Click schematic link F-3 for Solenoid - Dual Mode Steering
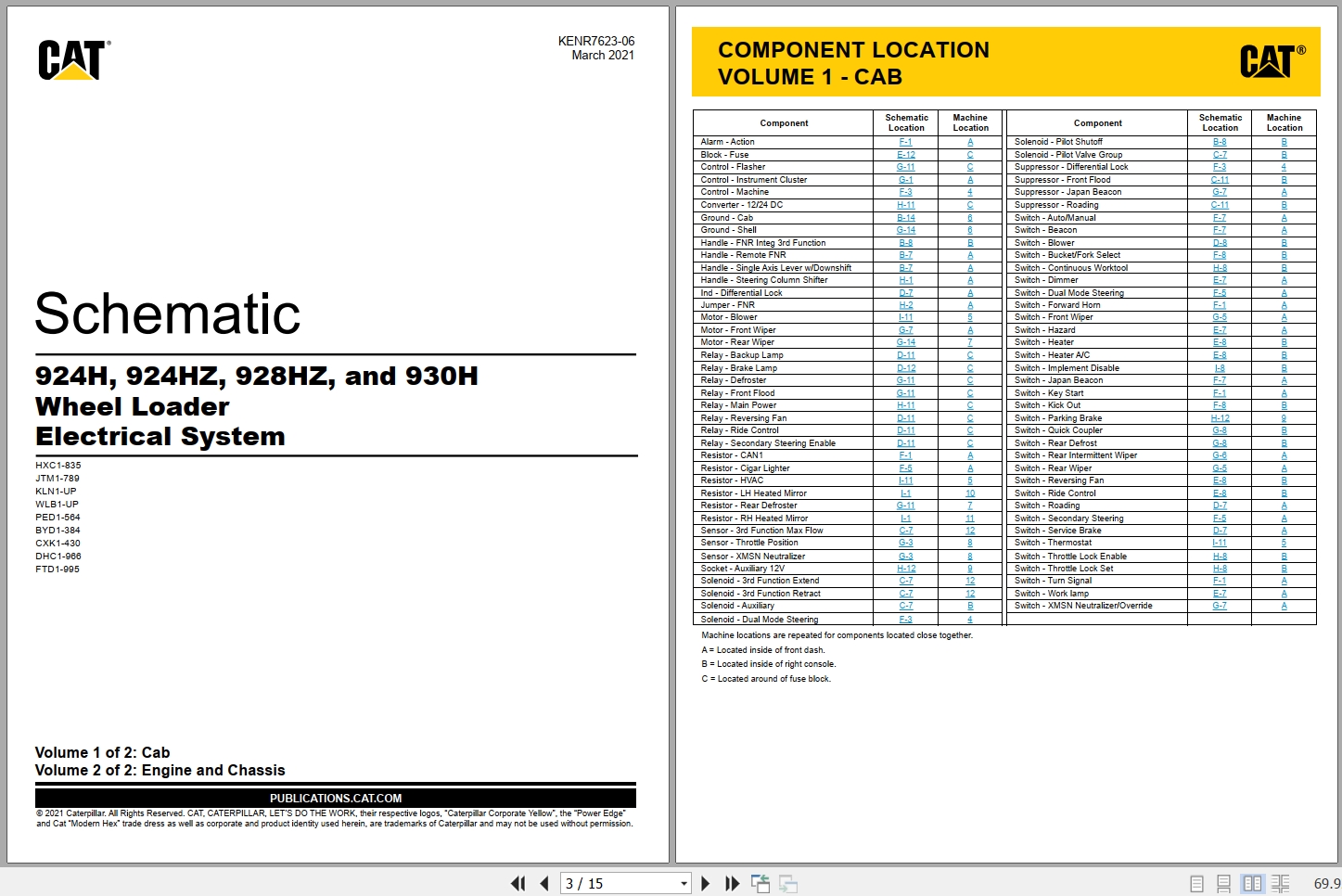The height and width of the screenshot is (896, 1342). coord(906,620)
